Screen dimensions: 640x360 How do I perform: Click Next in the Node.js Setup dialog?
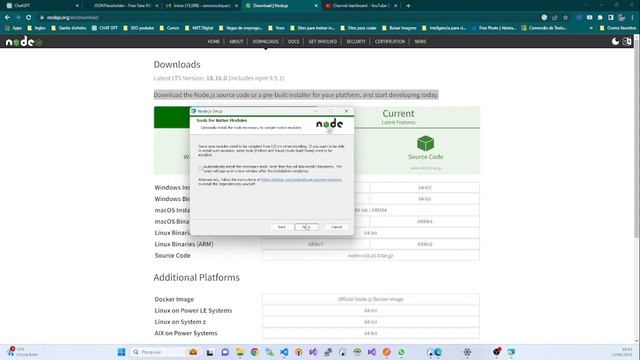[x=307, y=227]
